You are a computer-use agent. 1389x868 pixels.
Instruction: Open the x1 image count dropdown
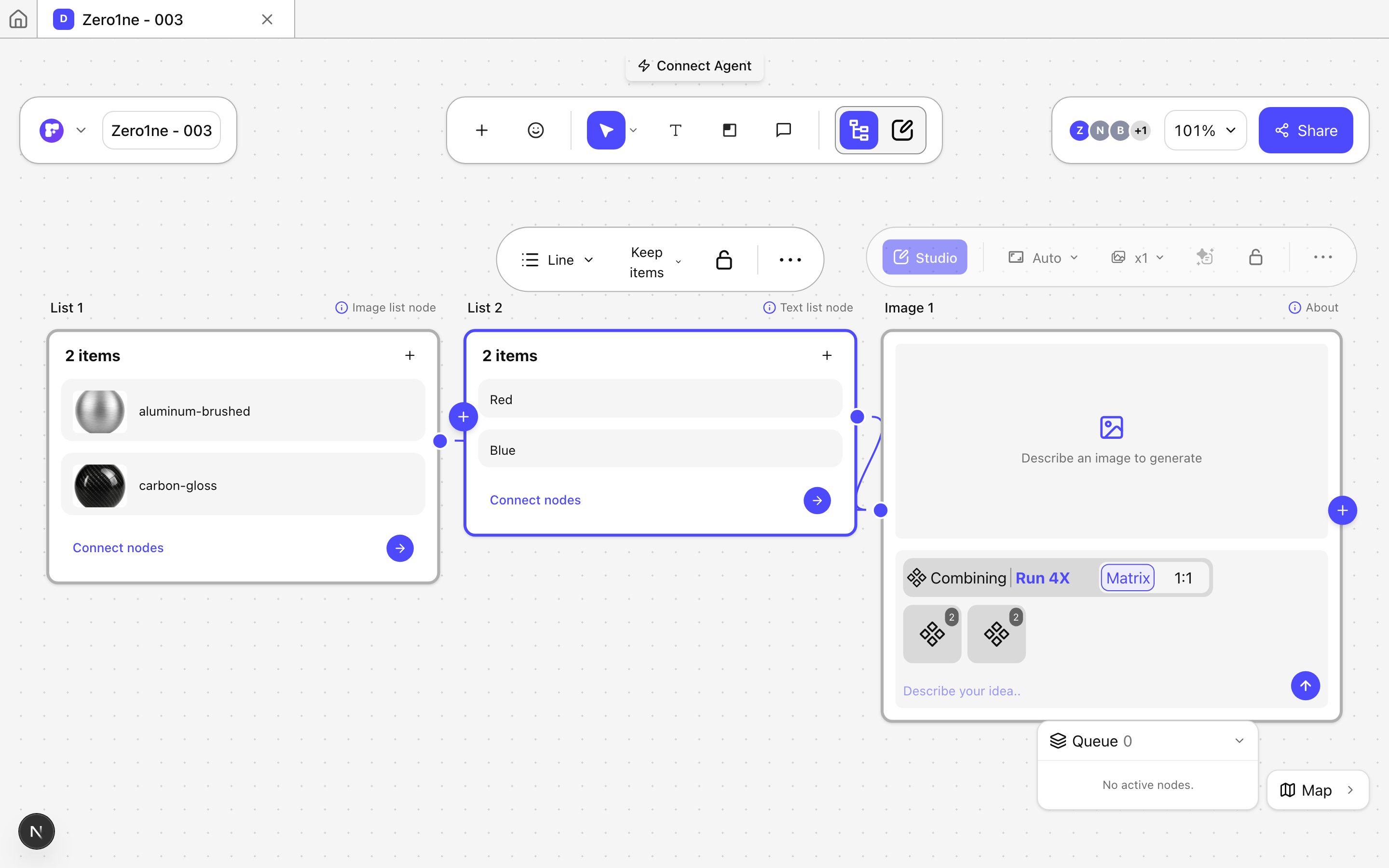tap(1138, 258)
